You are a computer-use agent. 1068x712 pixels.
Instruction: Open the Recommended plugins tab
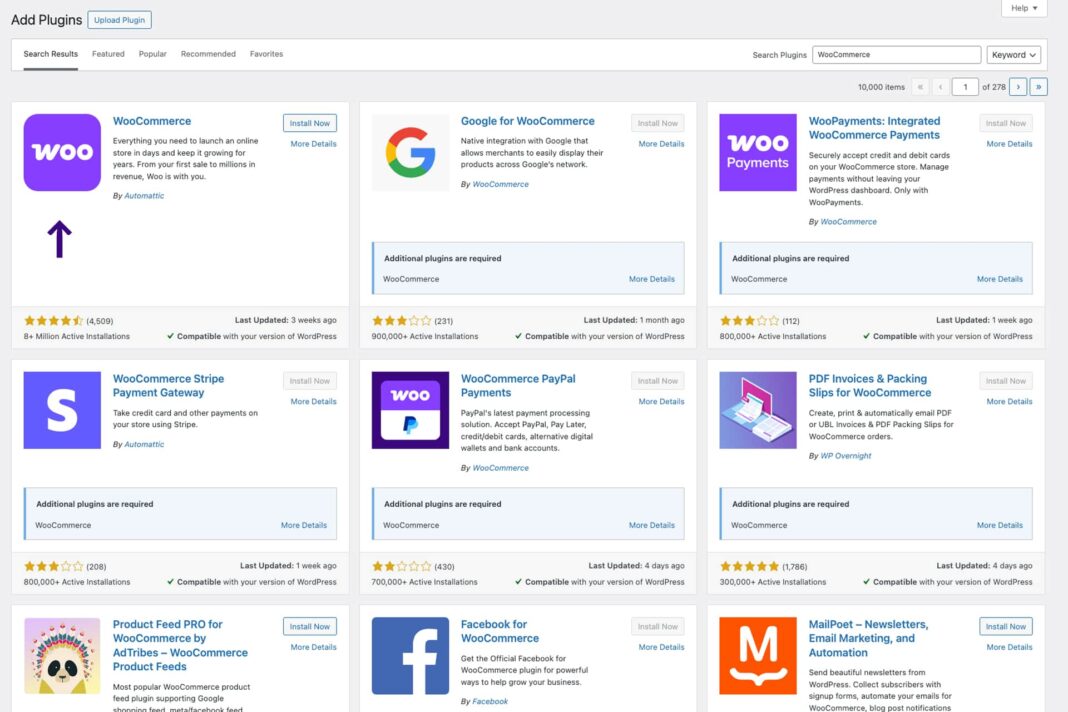(208, 54)
